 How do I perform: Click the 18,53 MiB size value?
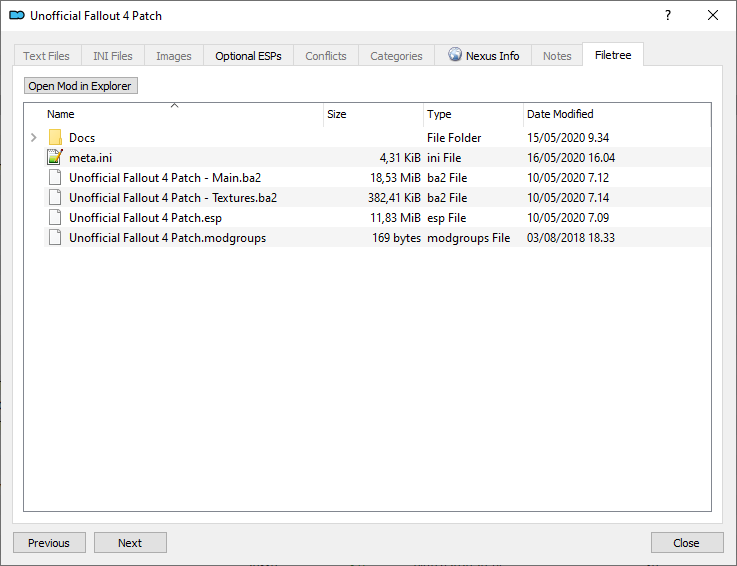395,178
